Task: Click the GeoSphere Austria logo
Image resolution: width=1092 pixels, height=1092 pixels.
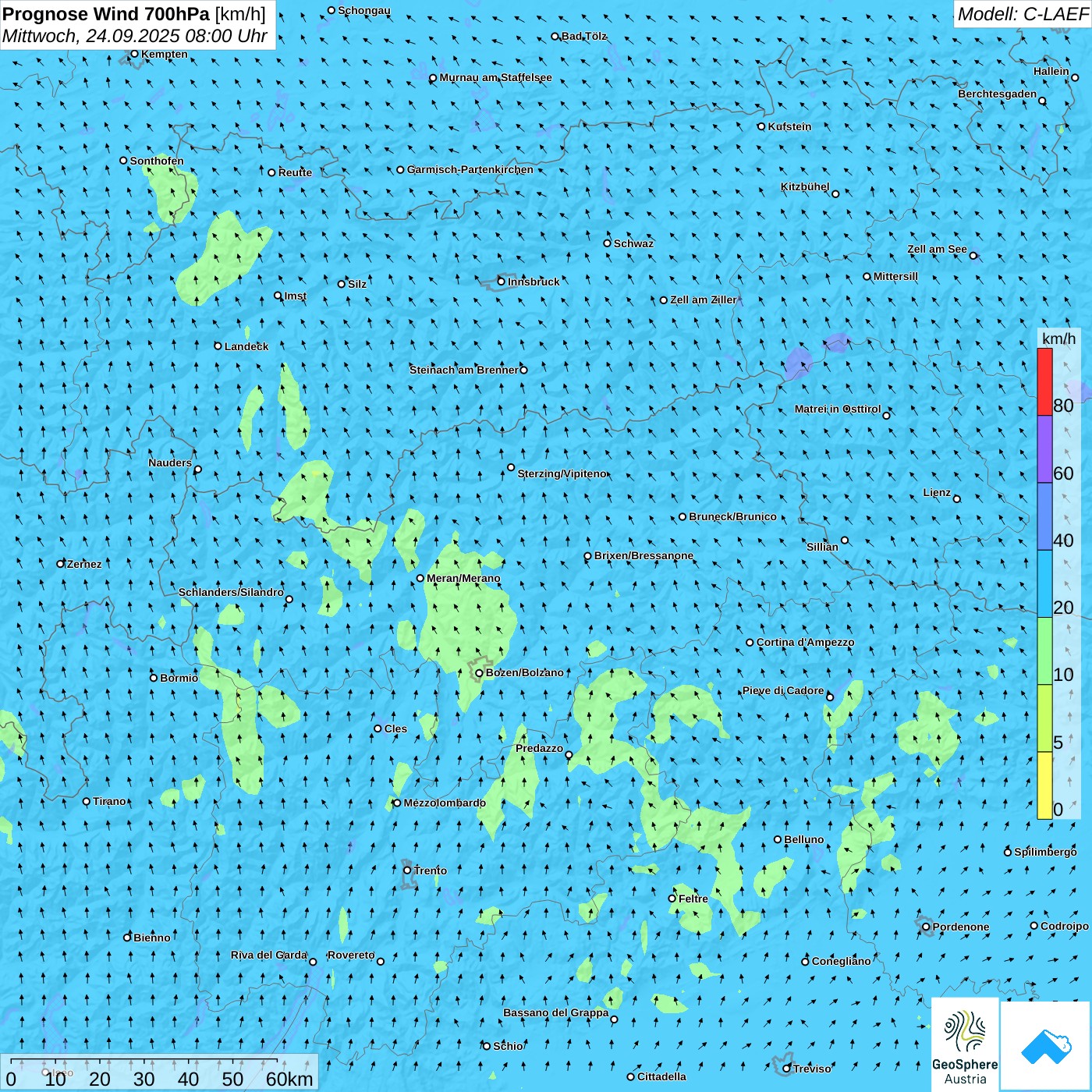Action: click(965, 1044)
